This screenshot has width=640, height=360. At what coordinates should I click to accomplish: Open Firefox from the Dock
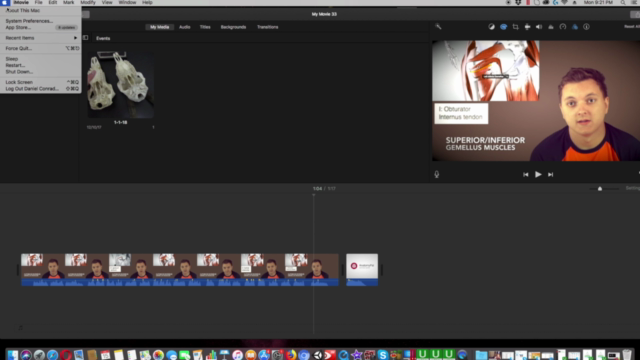(291, 355)
